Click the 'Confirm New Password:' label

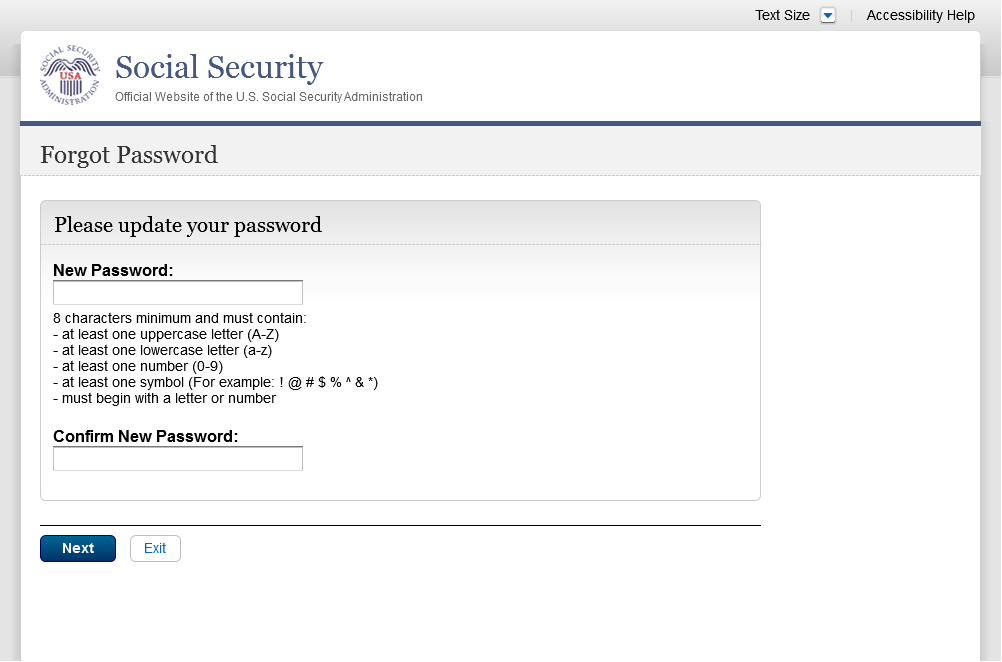(x=145, y=436)
